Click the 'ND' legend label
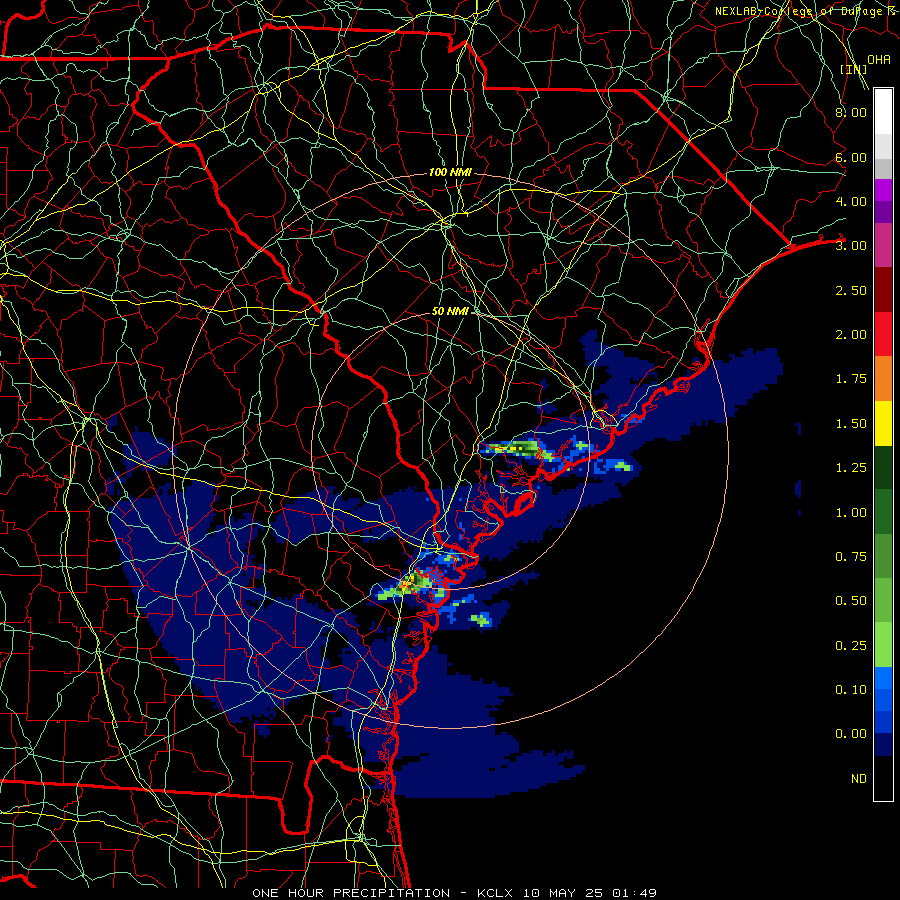 click(x=859, y=779)
